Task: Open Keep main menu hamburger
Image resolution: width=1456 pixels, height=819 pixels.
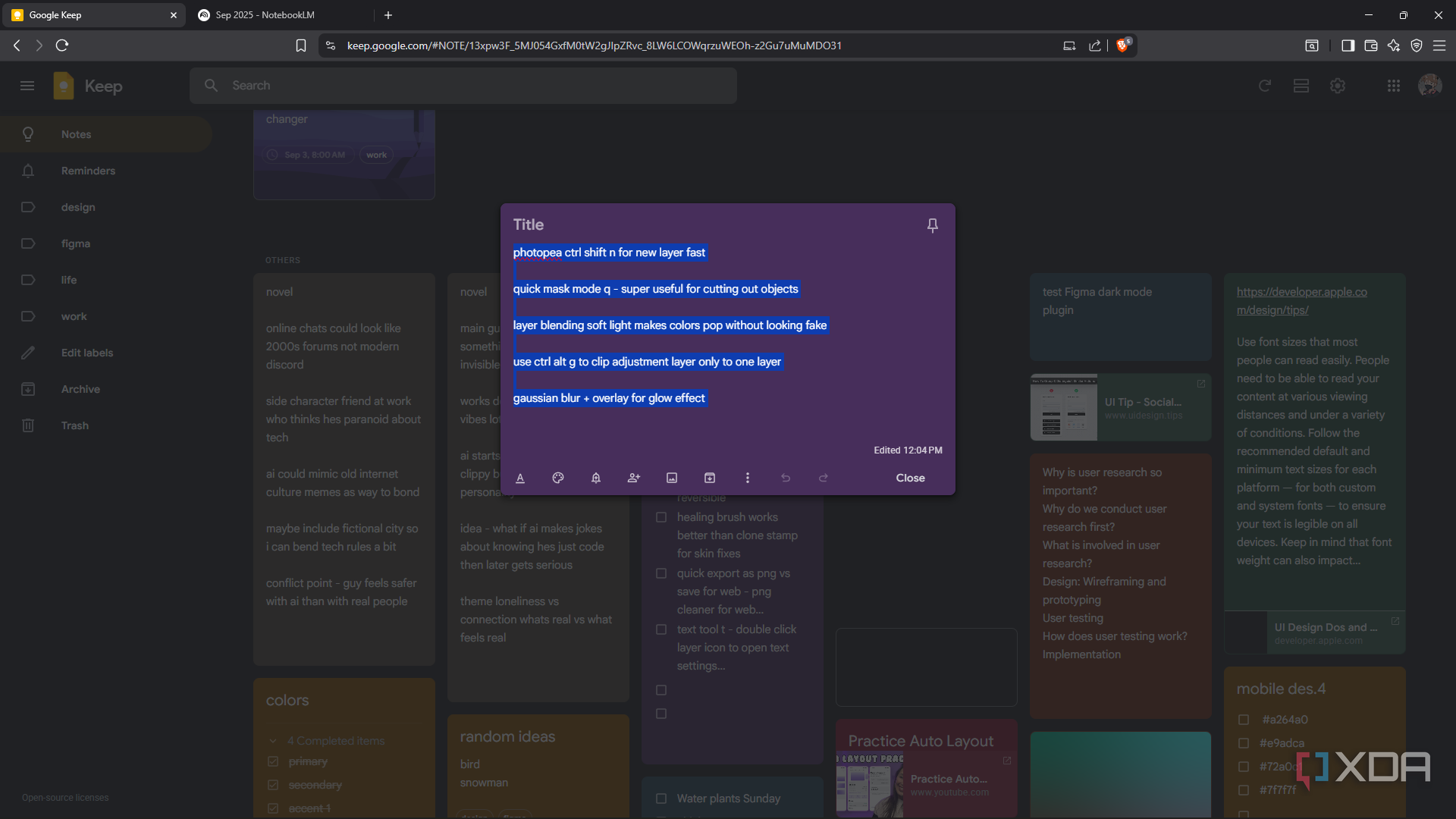Action: tap(27, 86)
